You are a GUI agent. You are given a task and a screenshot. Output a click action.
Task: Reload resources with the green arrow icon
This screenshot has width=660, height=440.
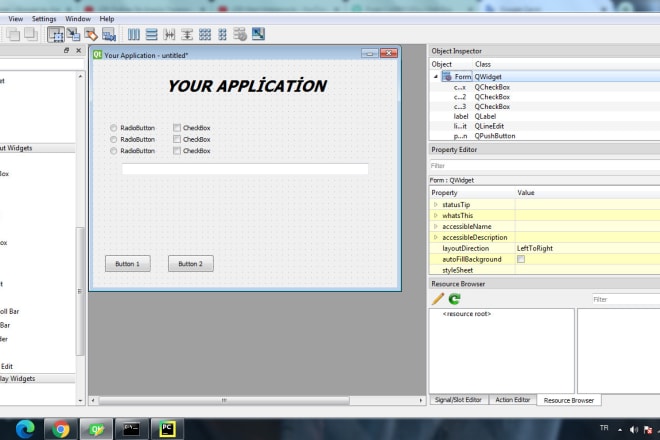(x=454, y=299)
